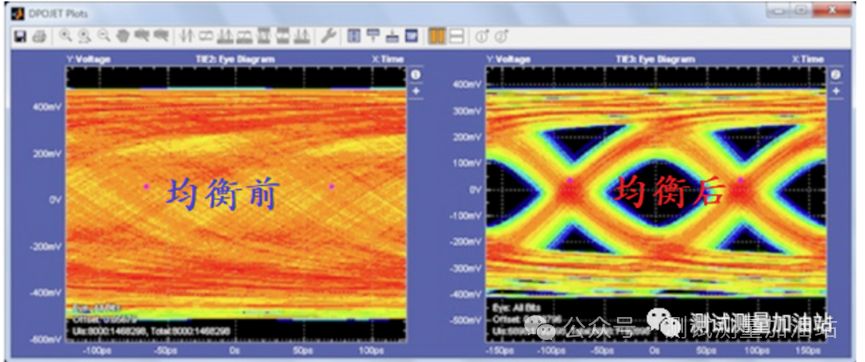
Task: Activate the vertical cursors tool icon
Action: pyautogui.click(x=187, y=36)
